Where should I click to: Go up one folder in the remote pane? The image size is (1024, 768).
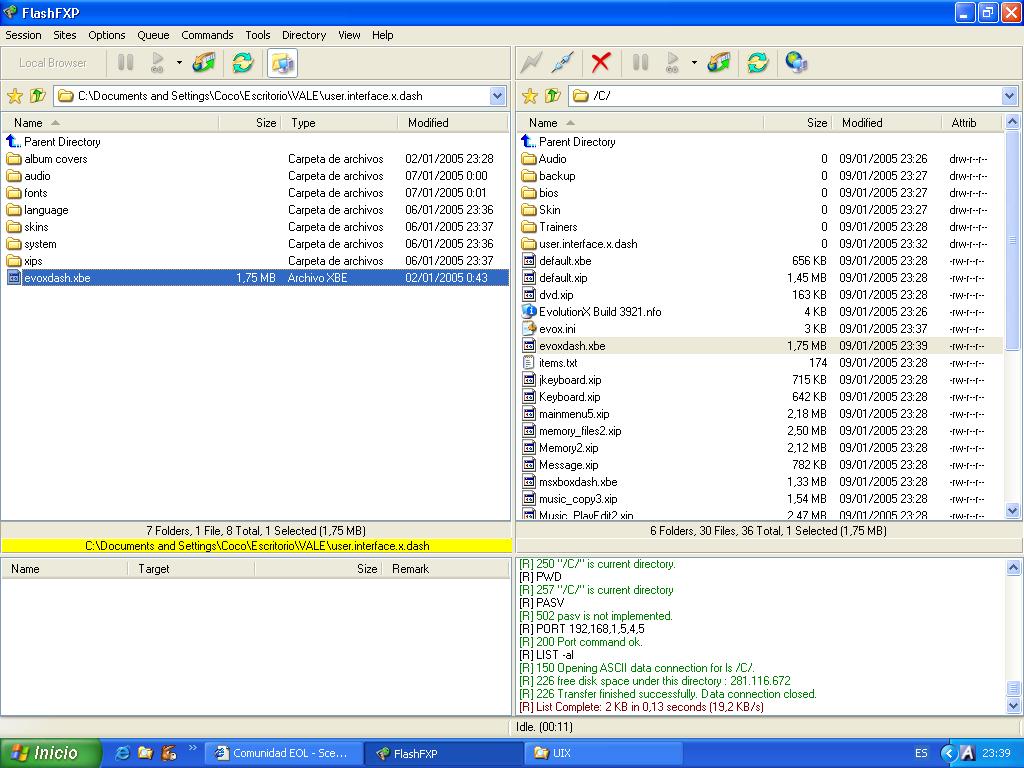(553, 96)
